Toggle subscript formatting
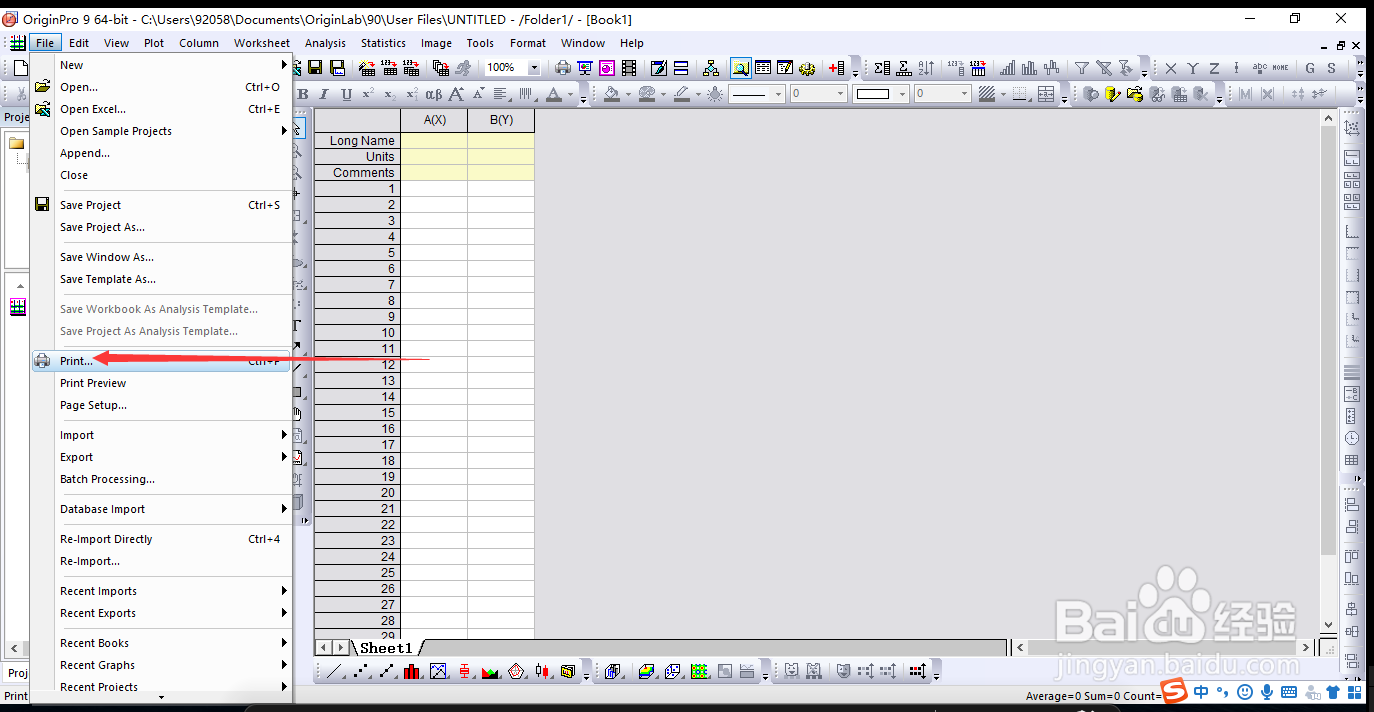 (390, 94)
